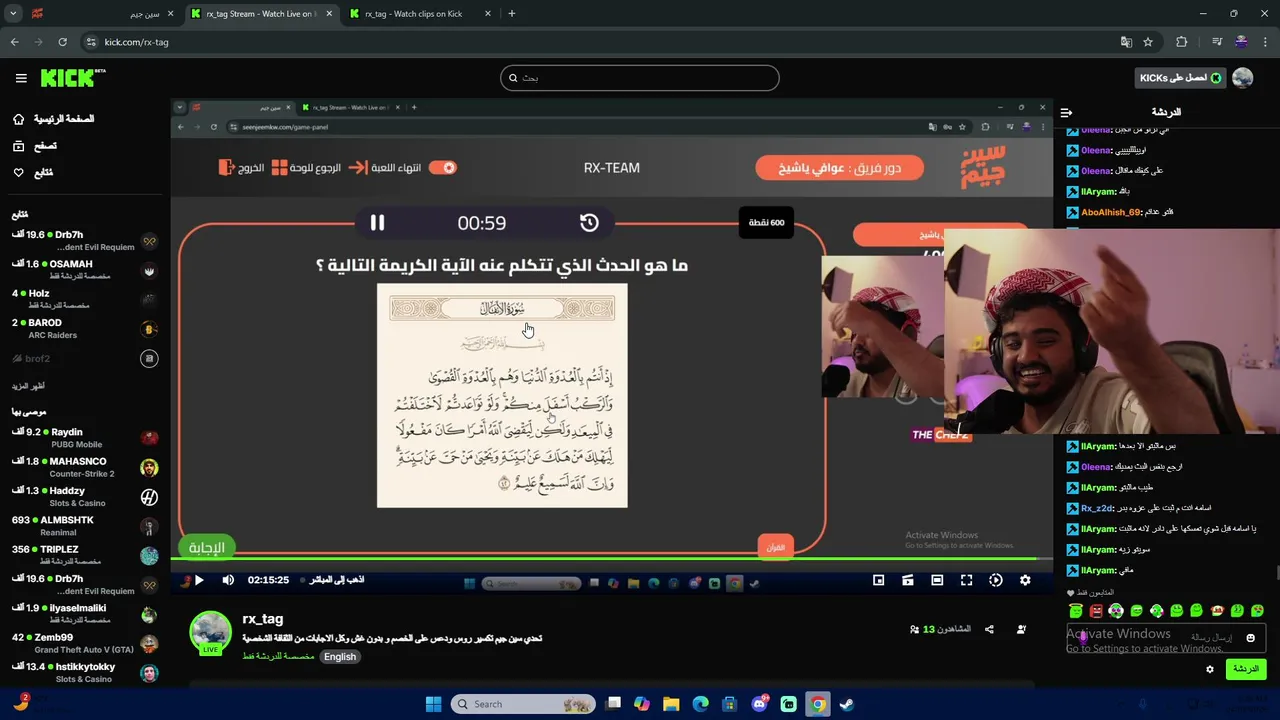The width and height of the screenshot is (1280, 720).
Task: Enter fullscreen mode in the player
Action: [966, 580]
